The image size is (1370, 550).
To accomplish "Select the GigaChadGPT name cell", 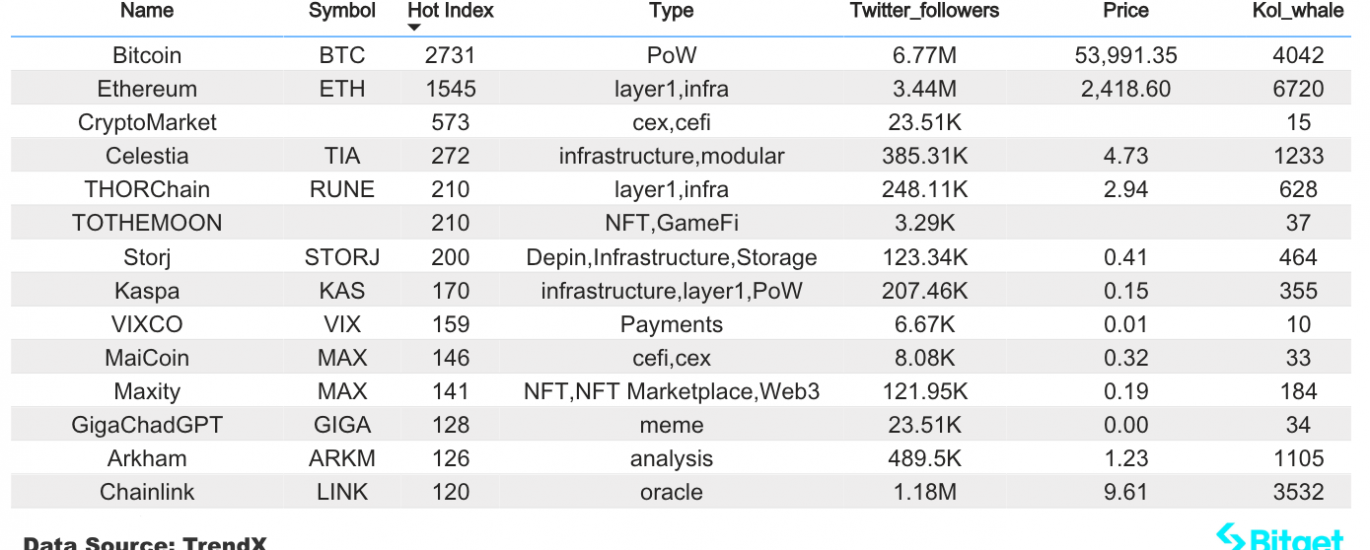I will coord(147,425).
